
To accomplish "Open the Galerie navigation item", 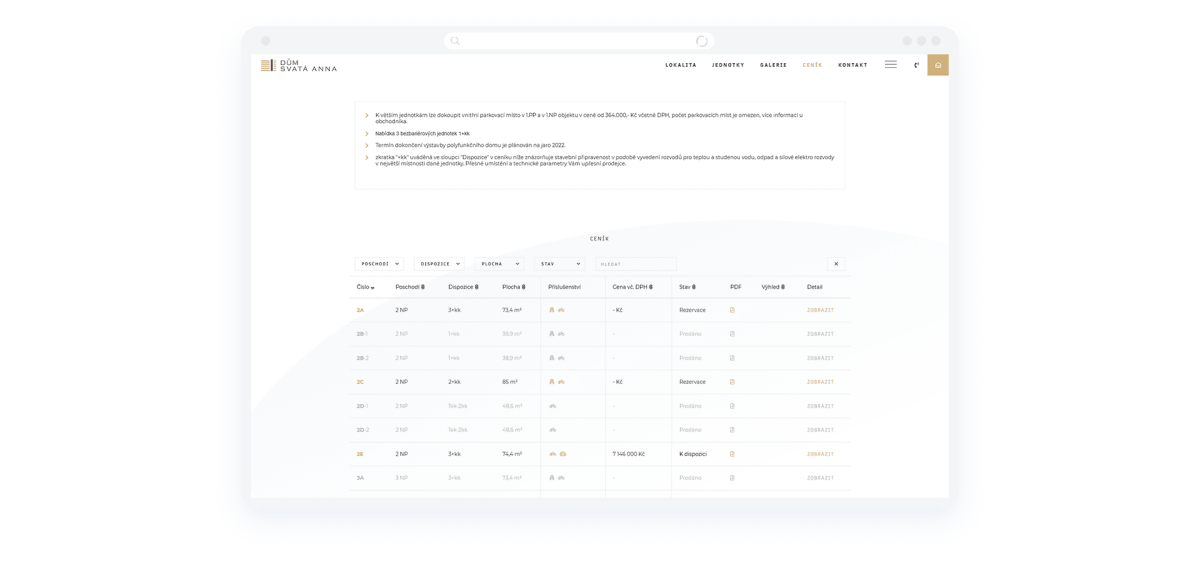I will point(773,65).
